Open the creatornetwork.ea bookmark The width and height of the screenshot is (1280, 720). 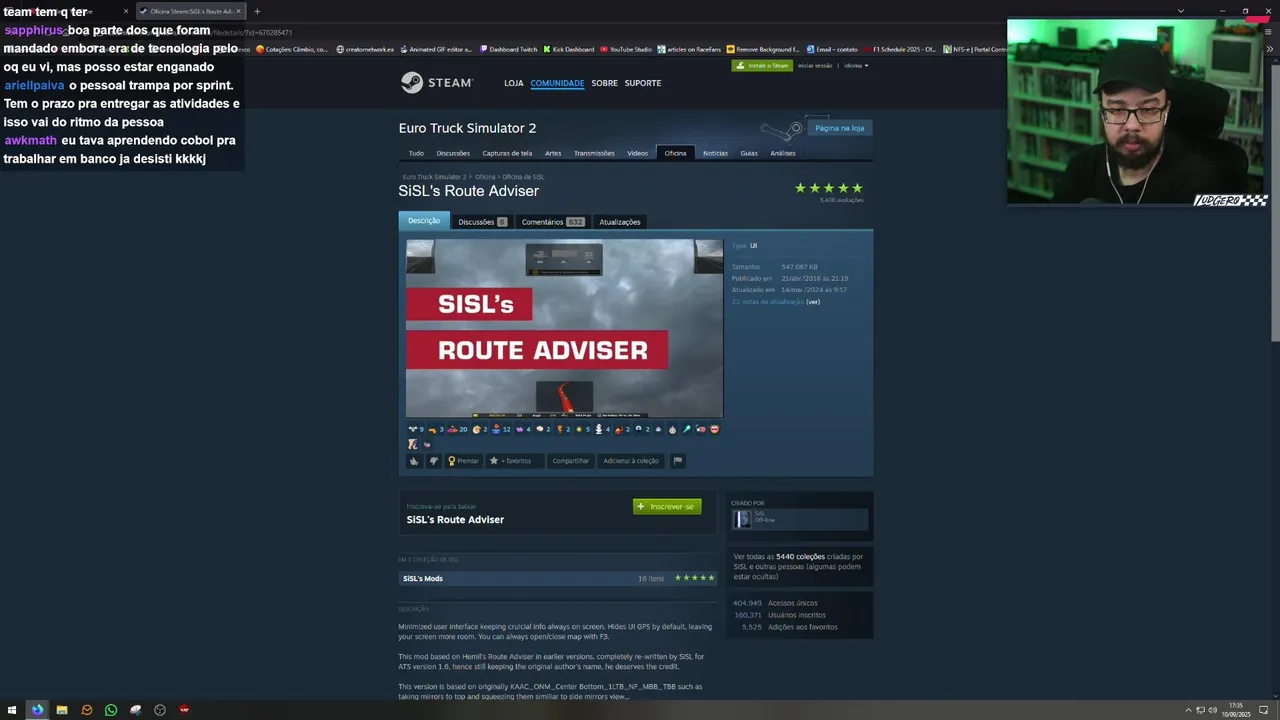click(365, 49)
